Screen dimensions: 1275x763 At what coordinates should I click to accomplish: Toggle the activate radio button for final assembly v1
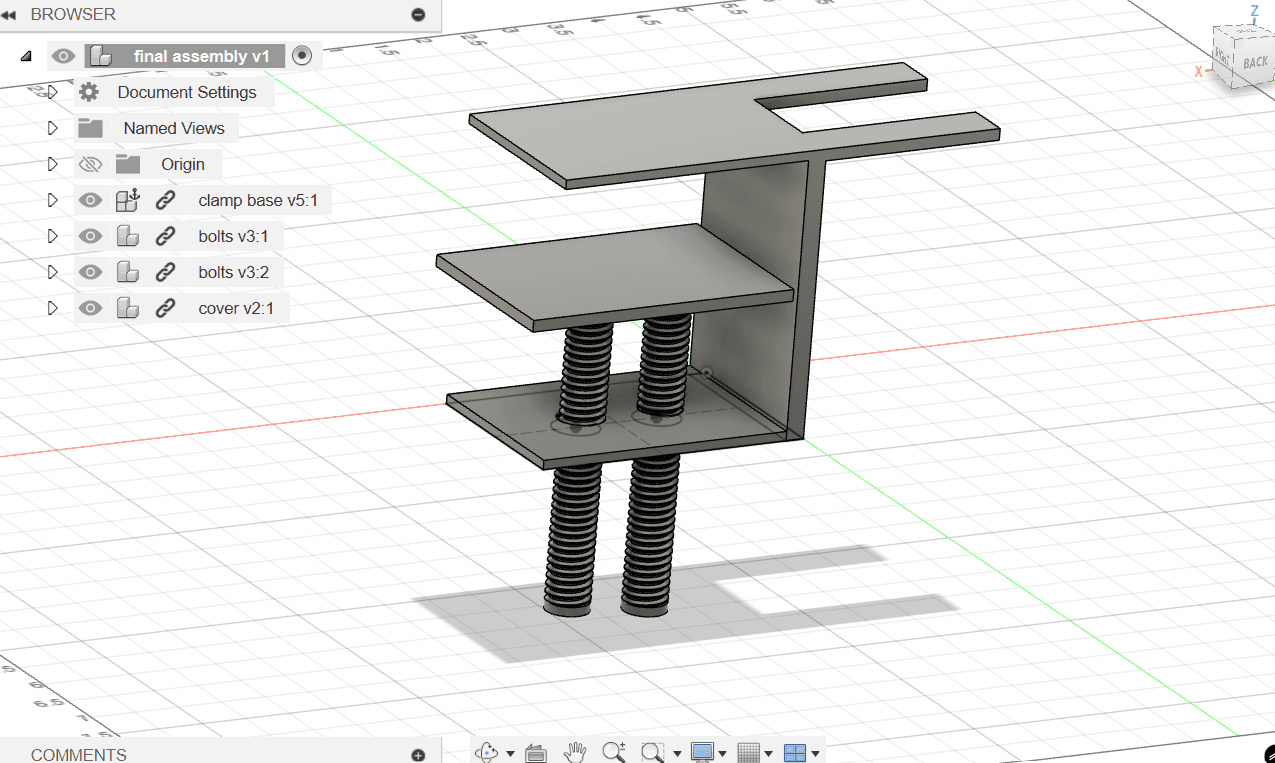click(302, 56)
